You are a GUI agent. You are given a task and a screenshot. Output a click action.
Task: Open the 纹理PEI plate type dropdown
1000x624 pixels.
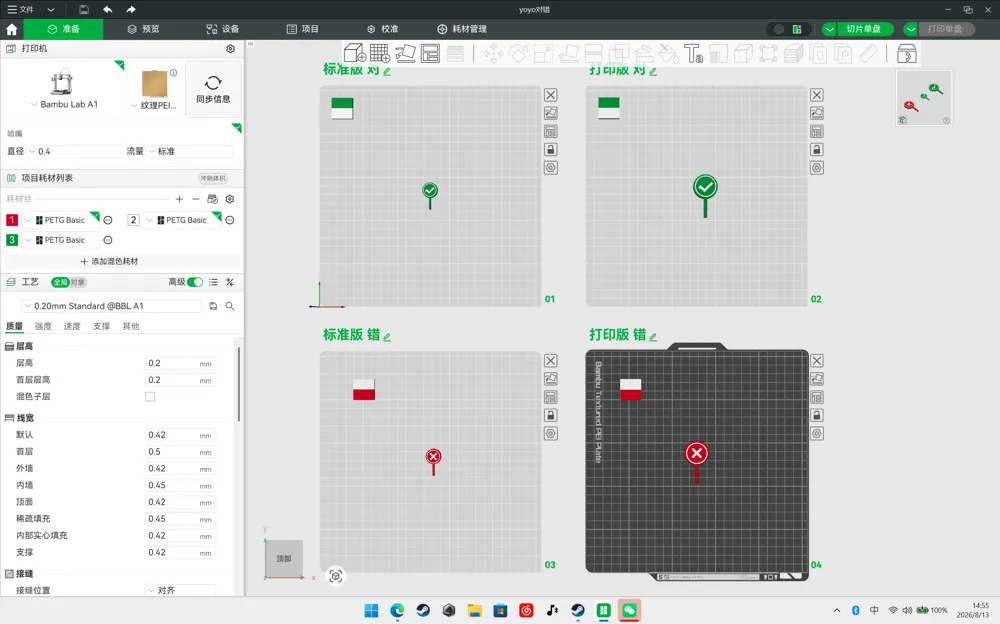[x=154, y=105]
